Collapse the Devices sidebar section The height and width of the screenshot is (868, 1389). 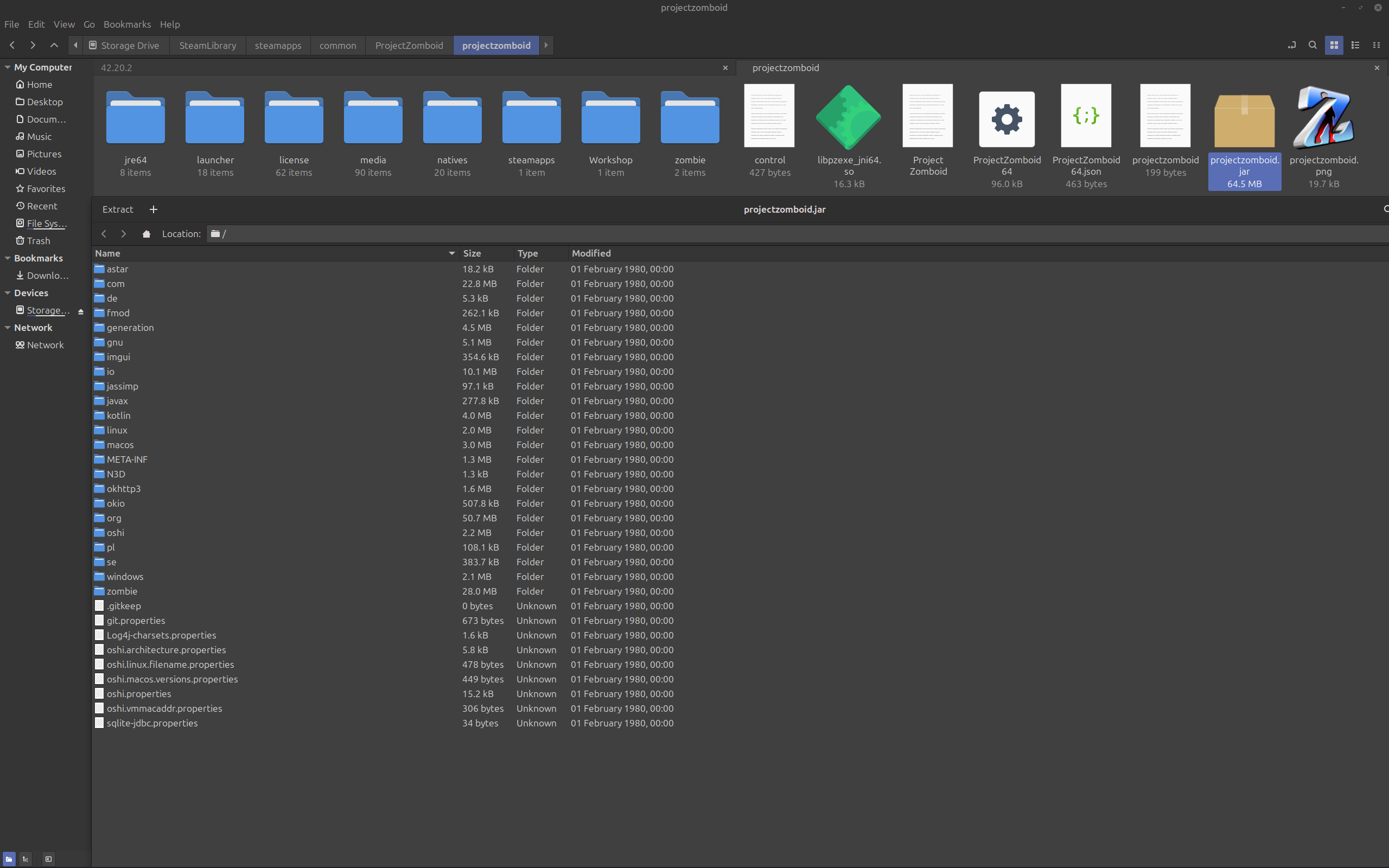[x=8, y=293]
